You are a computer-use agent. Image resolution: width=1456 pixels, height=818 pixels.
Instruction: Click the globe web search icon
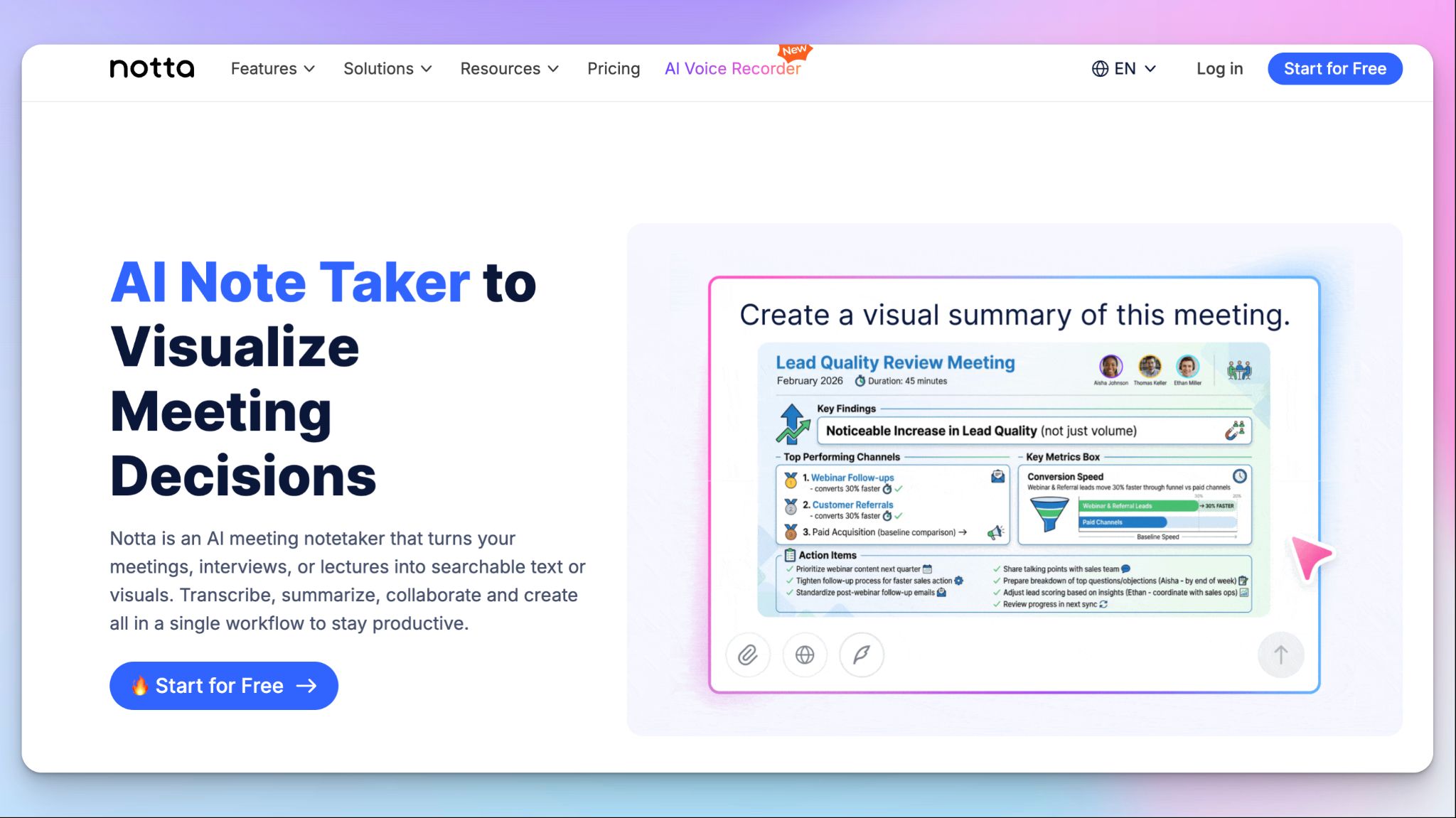click(x=804, y=655)
